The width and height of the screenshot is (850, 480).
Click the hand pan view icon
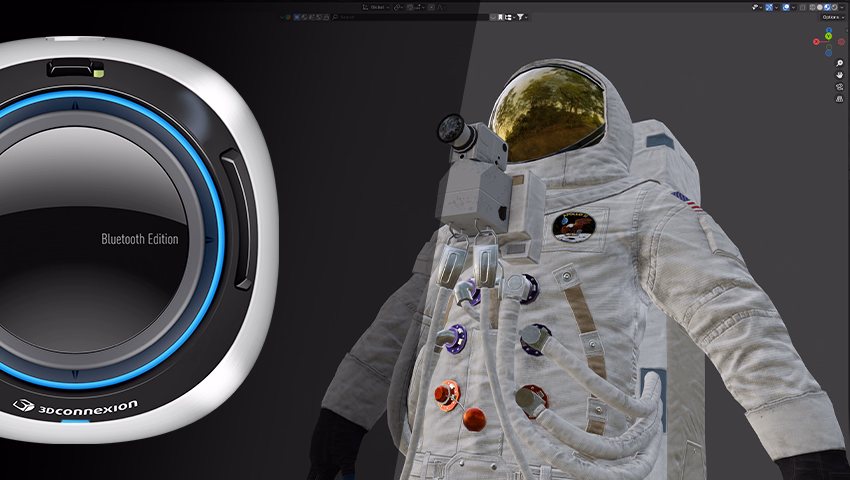click(x=839, y=75)
